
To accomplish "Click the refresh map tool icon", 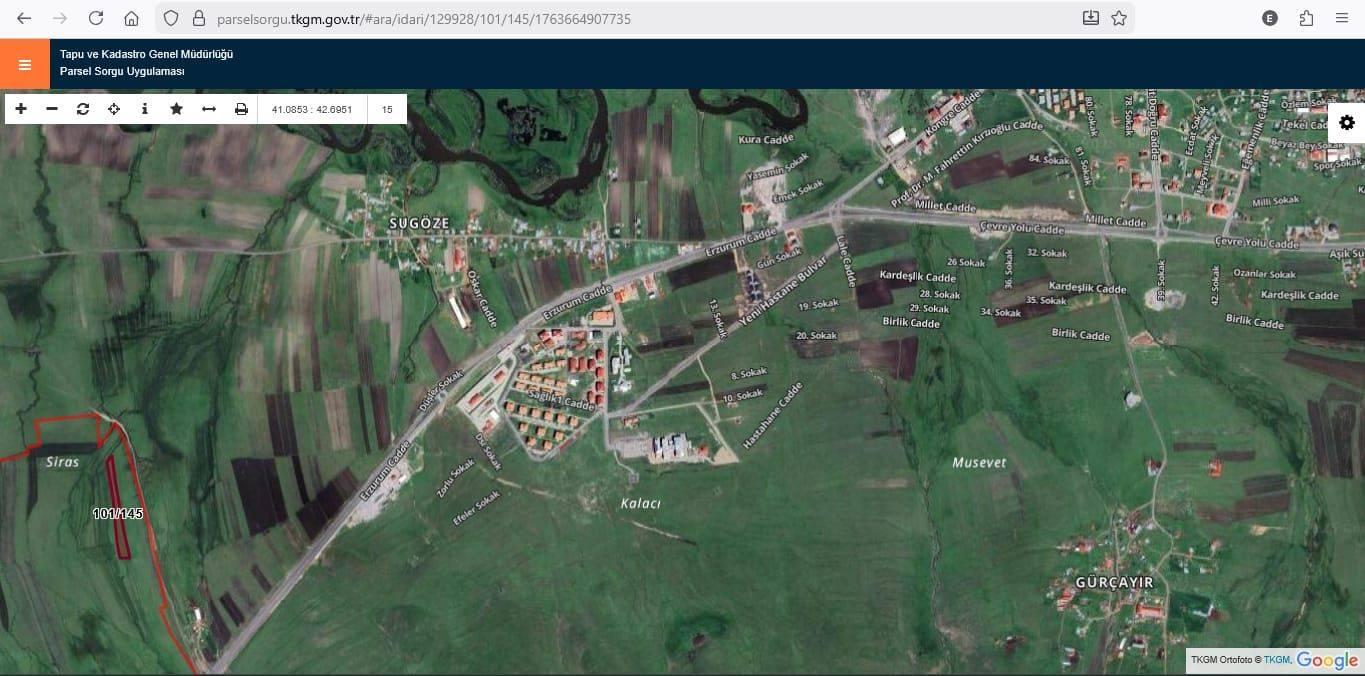I will click(x=83, y=109).
